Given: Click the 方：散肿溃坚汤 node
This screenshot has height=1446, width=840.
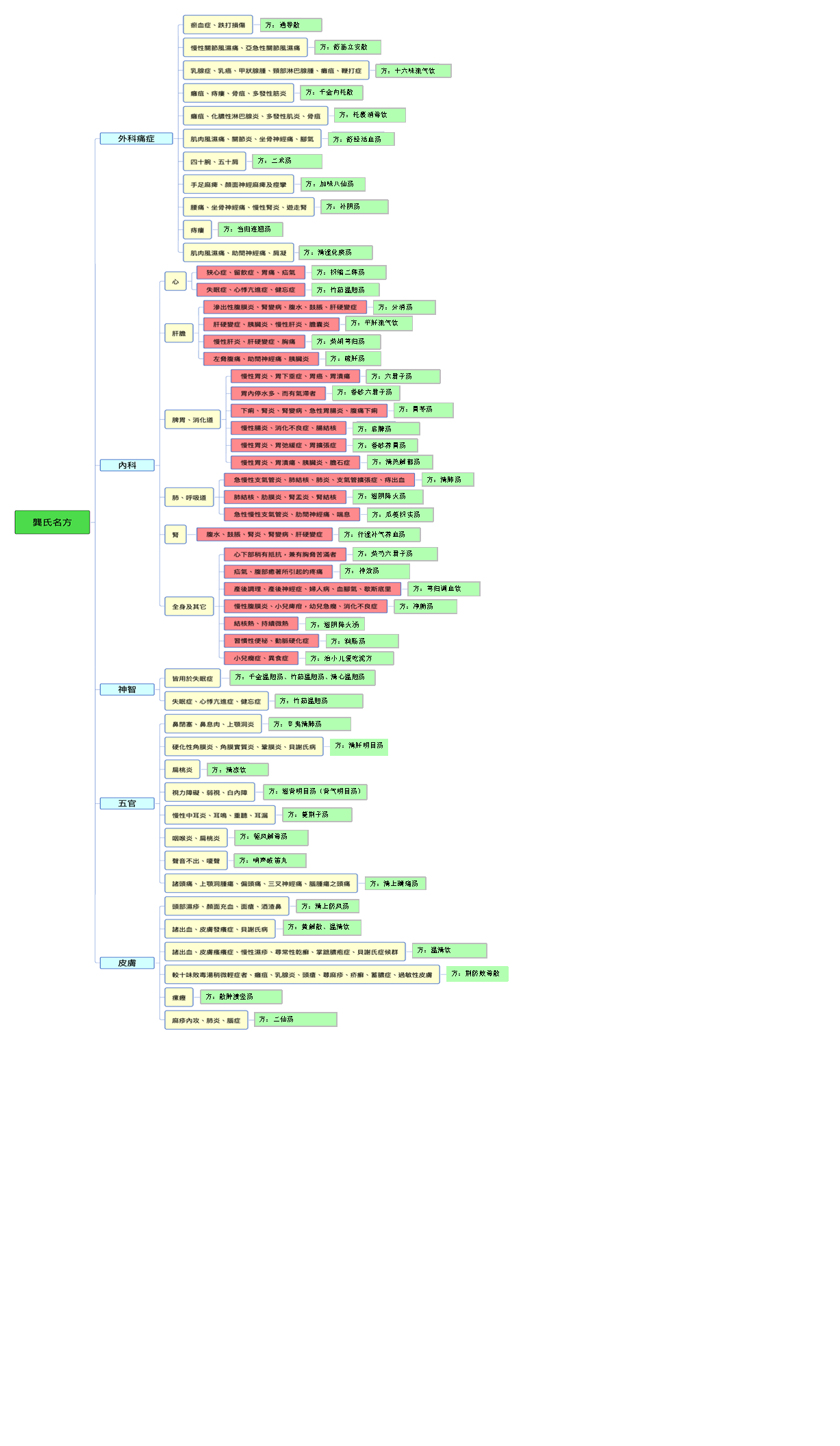Looking at the screenshot, I should [241, 997].
